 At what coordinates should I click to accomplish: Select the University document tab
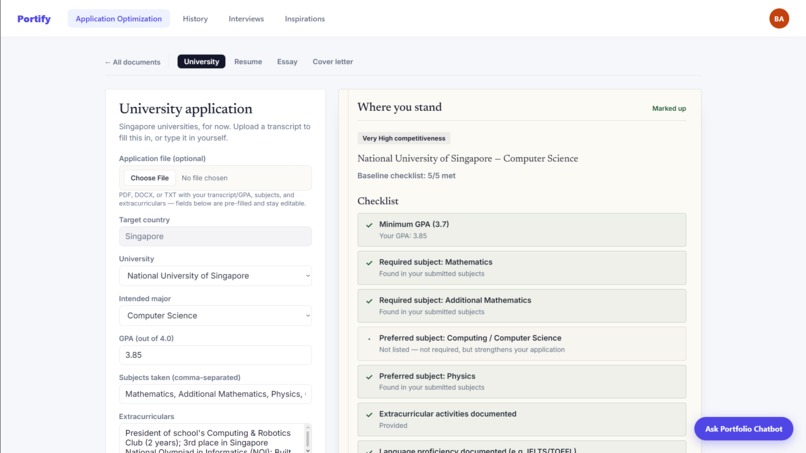tap(202, 62)
